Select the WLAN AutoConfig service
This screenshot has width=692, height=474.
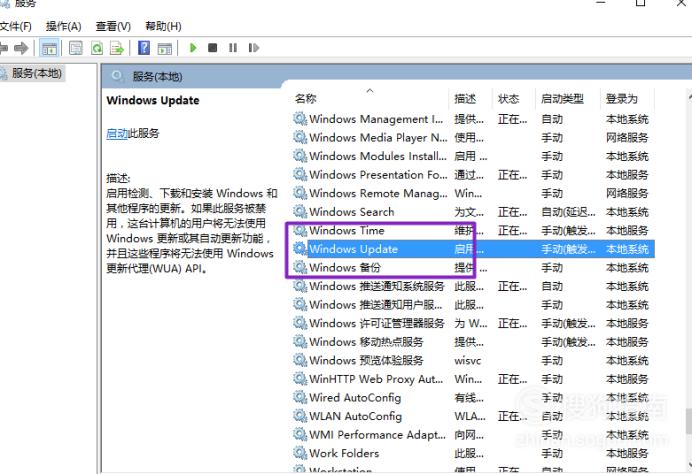(473, 416)
